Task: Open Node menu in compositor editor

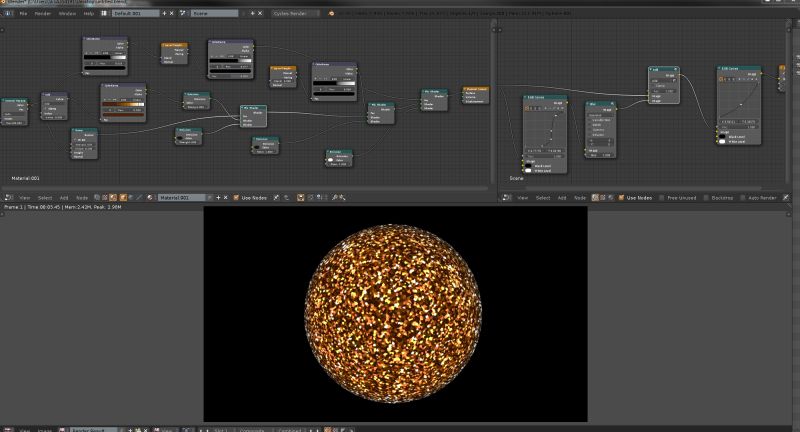Action: tap(580, 197)
